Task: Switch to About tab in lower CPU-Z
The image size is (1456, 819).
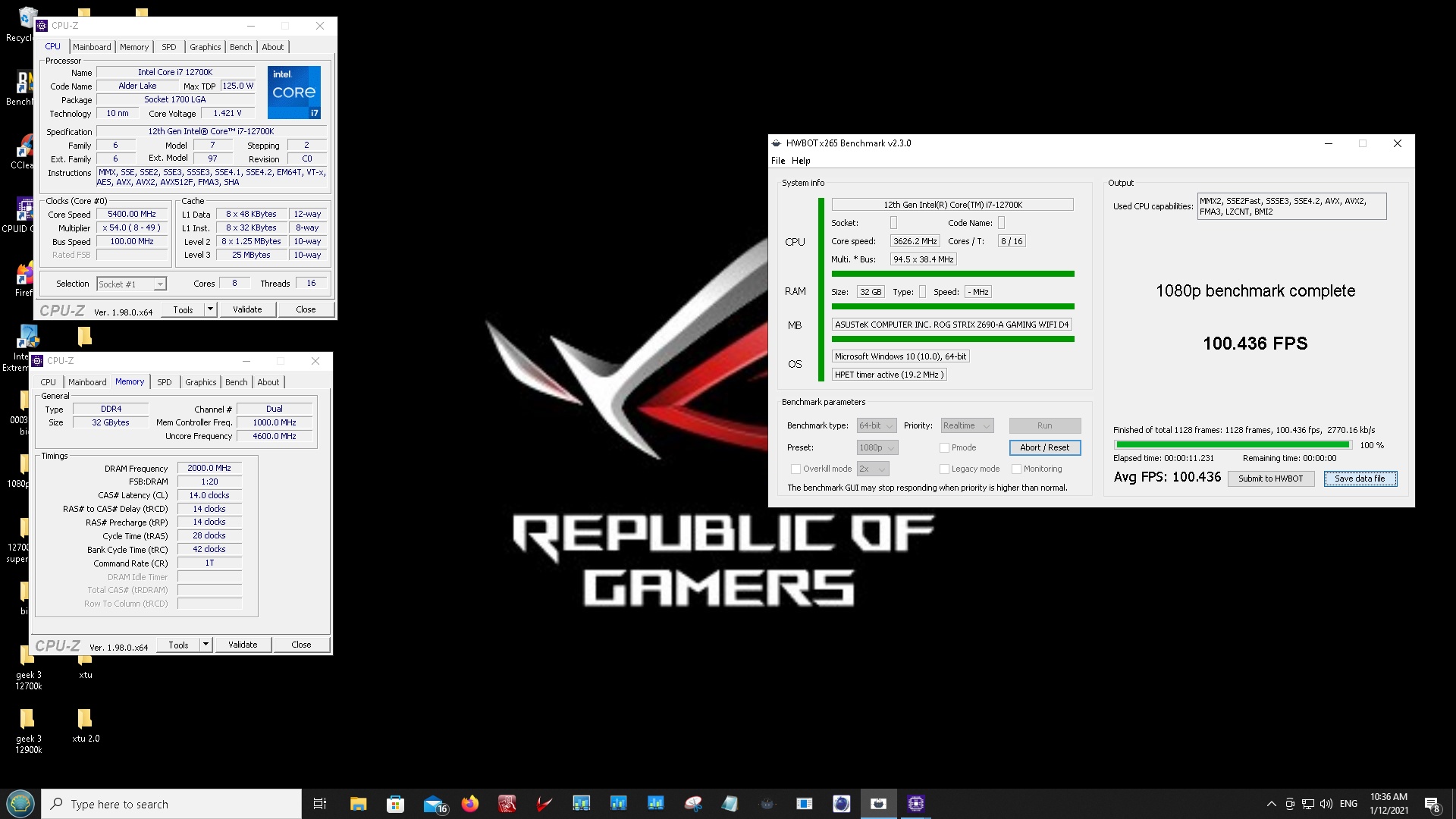Action: tap(268, 382)
